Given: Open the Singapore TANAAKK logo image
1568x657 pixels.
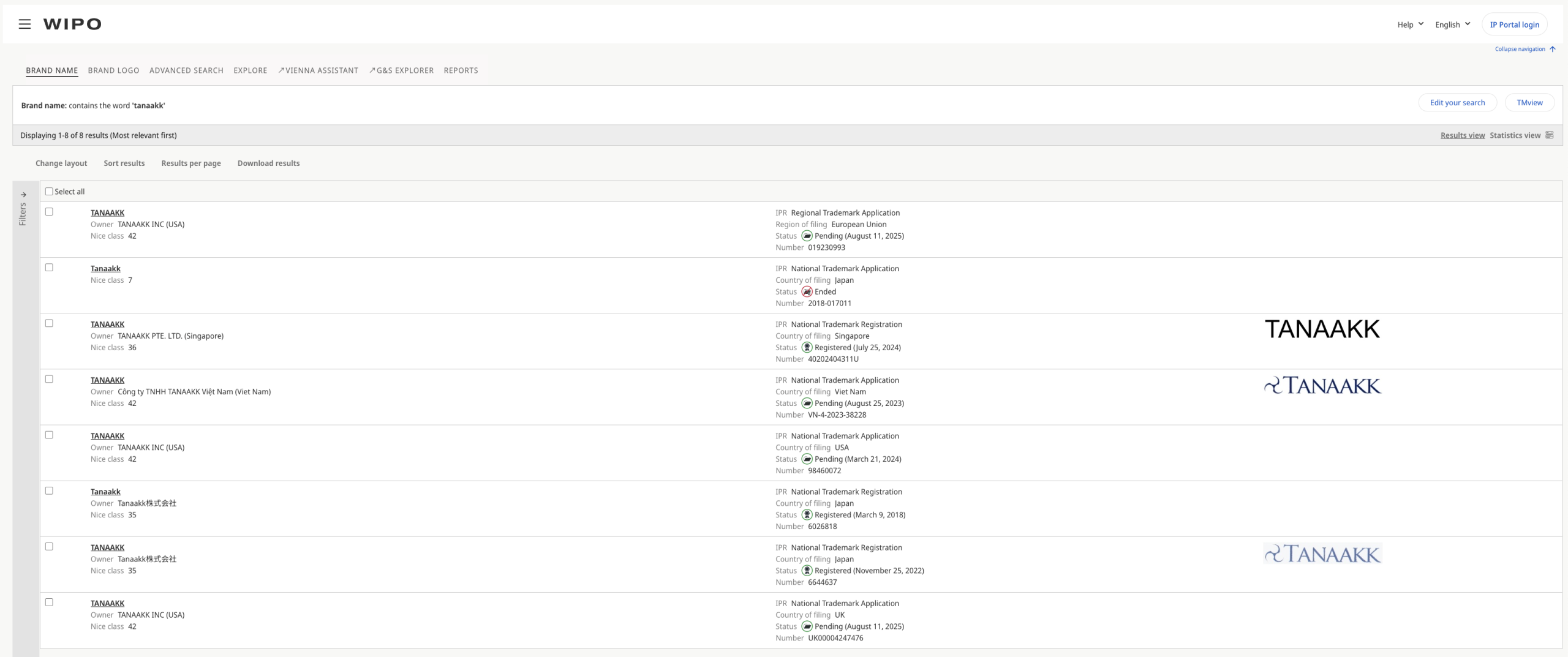Looking at the screenshot, I should point(1322,329).
